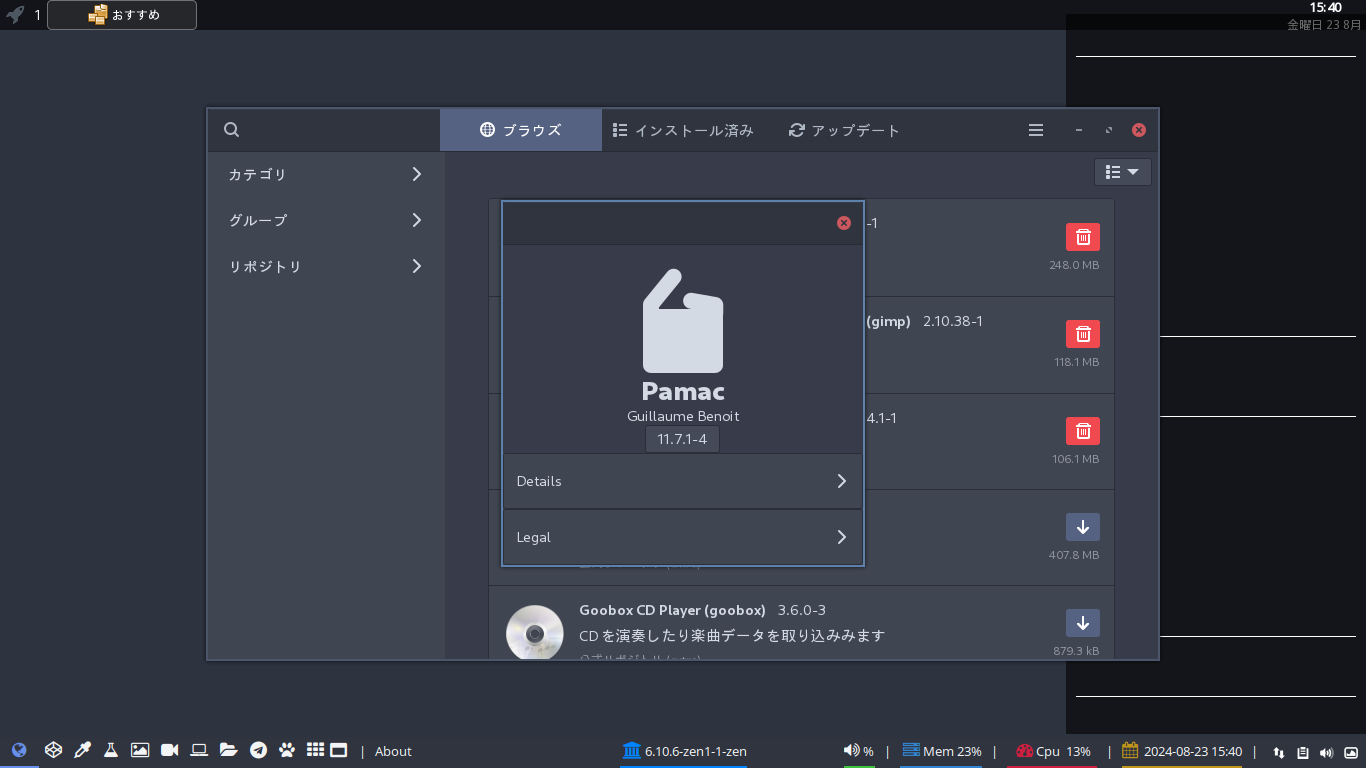Viewport: 1366px width, 768px height.
Task: Open the clipboard tray icon
Action: tap(1302, 752)
